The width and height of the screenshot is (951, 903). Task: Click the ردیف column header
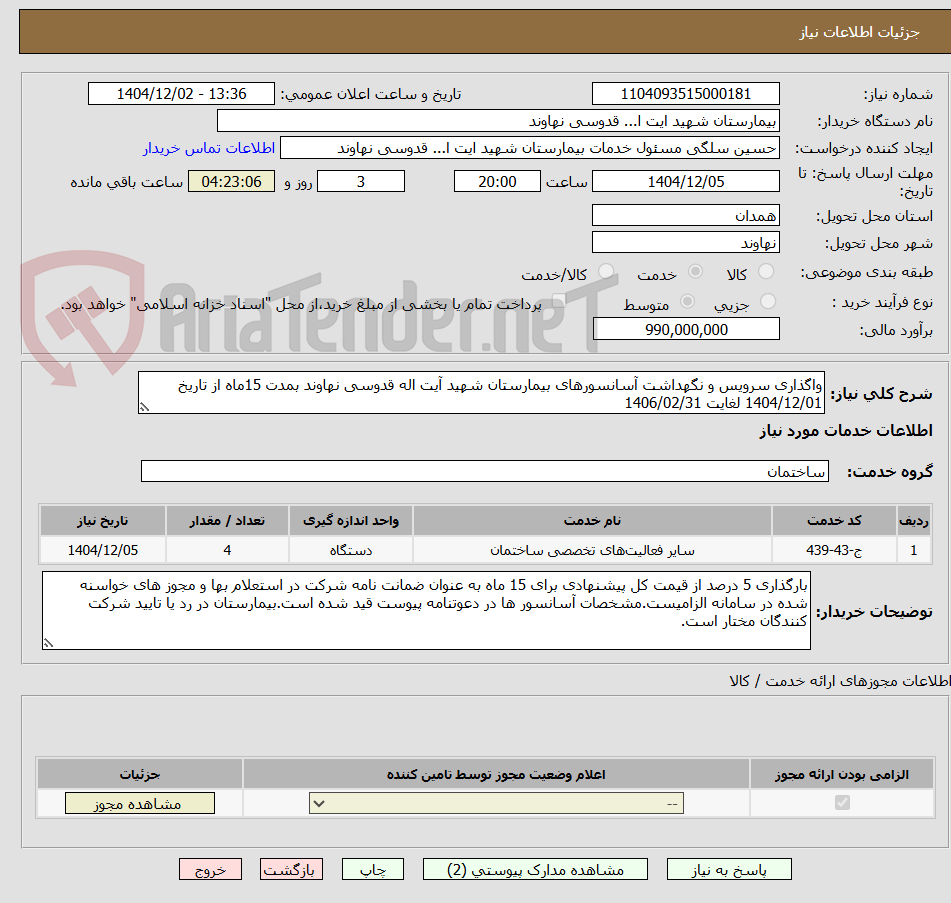coord(913,521)
